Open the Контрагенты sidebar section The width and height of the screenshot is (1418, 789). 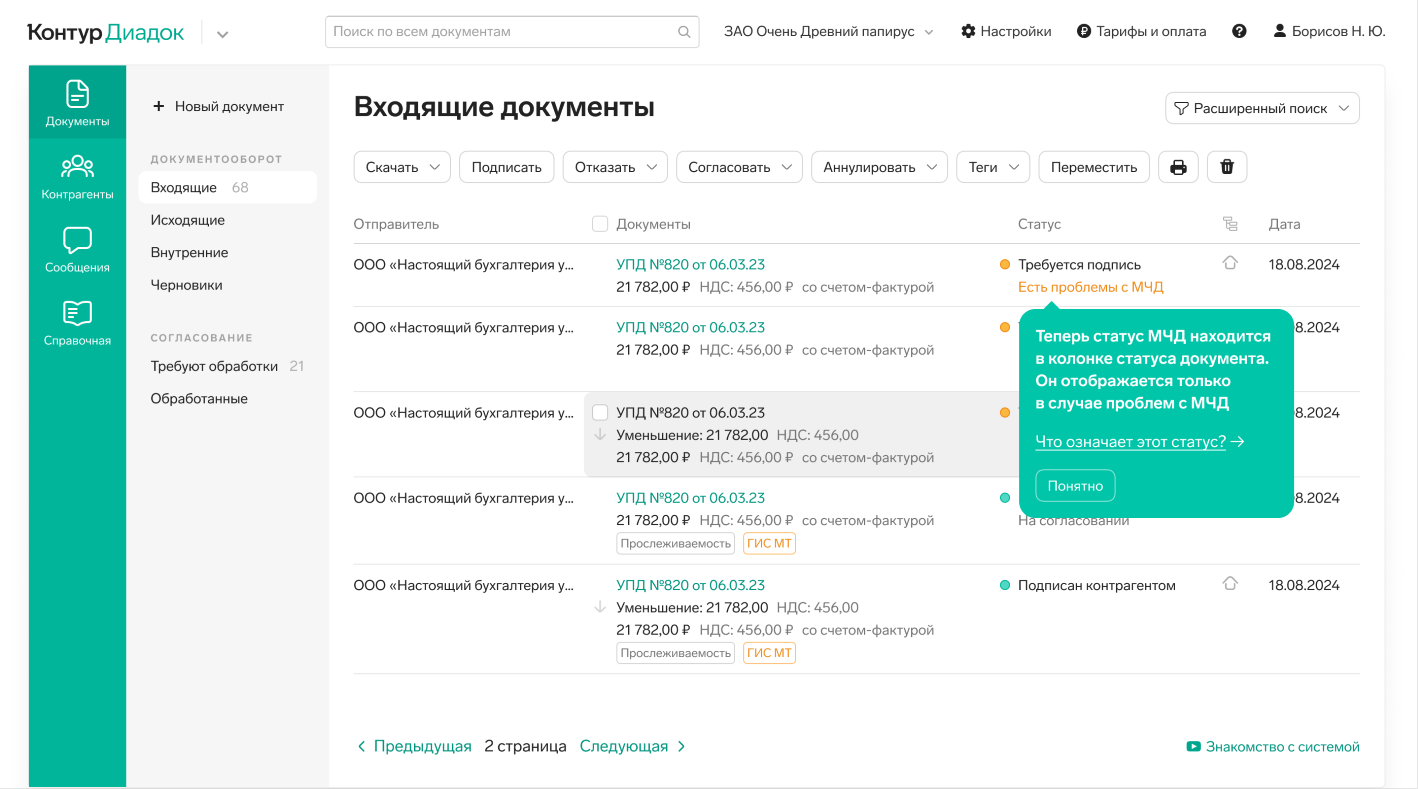(x=77, y=177)
